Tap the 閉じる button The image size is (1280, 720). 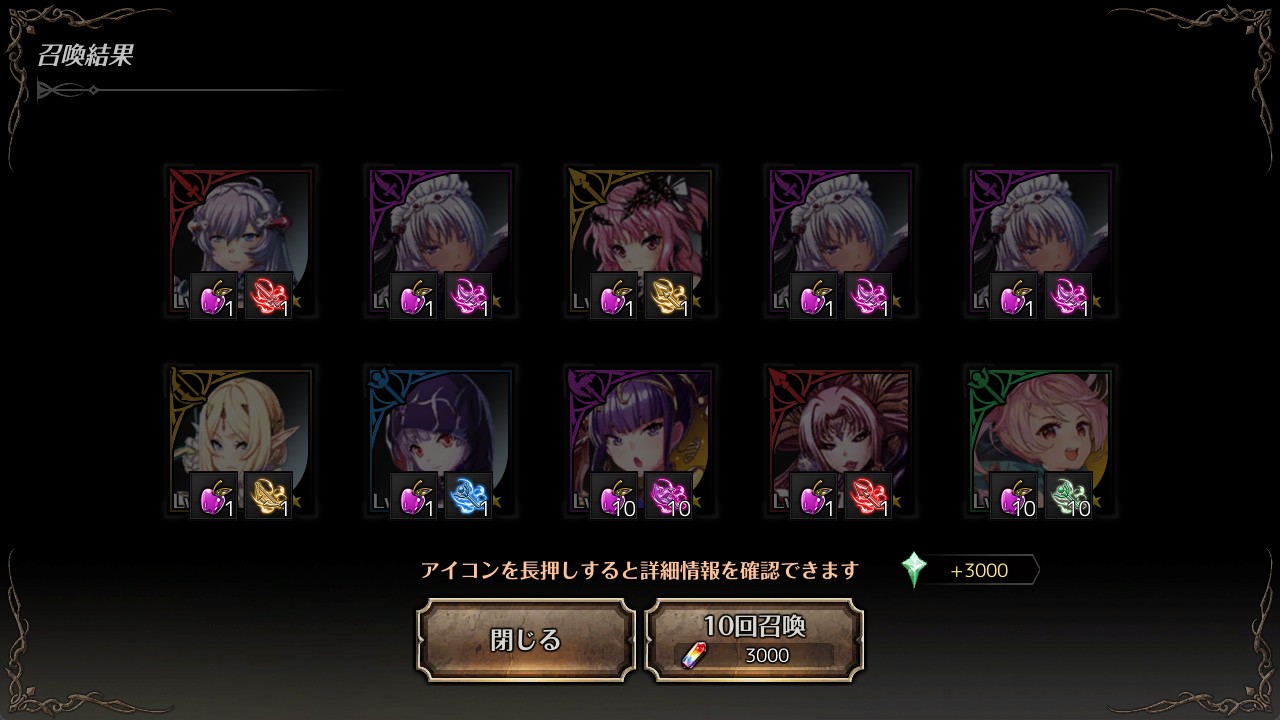(x=526, y=640)
